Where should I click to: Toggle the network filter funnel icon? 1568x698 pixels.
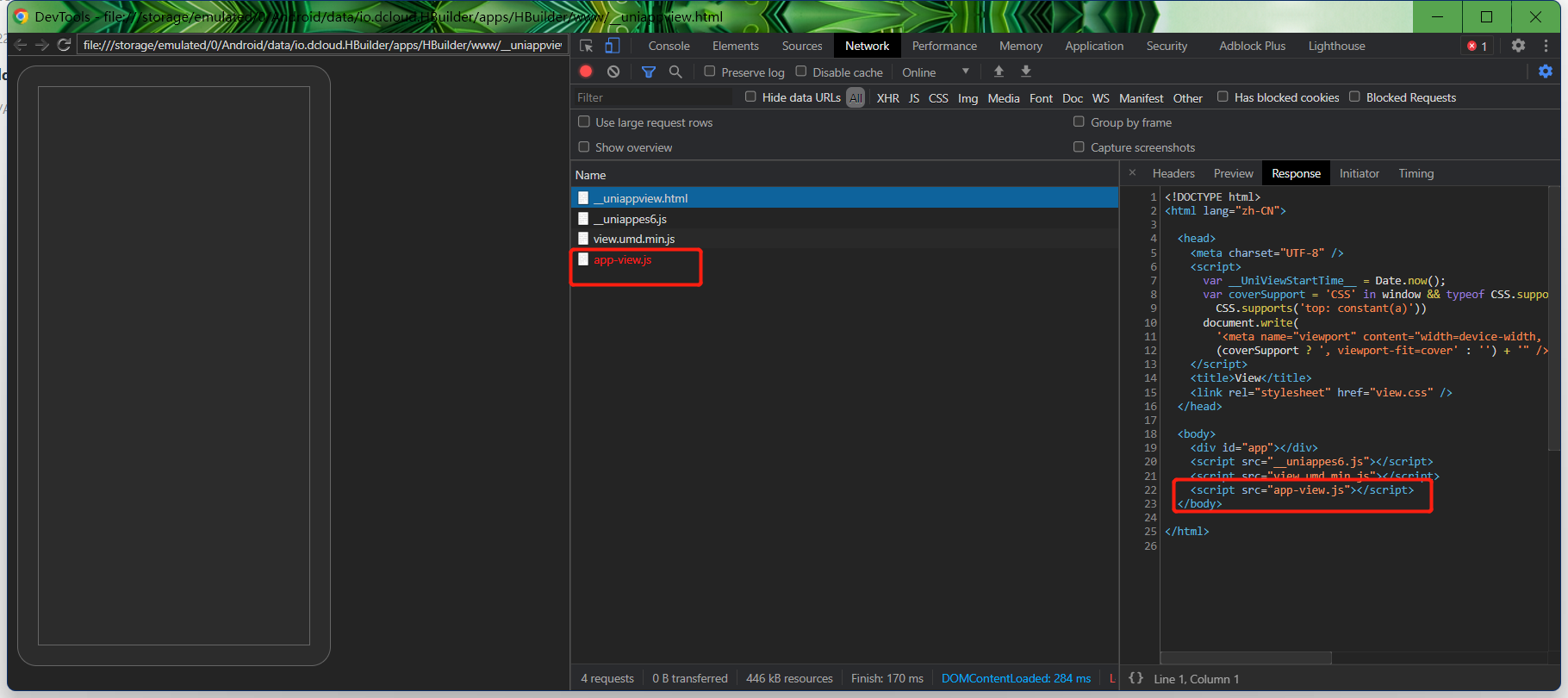(x=649, y=72)
